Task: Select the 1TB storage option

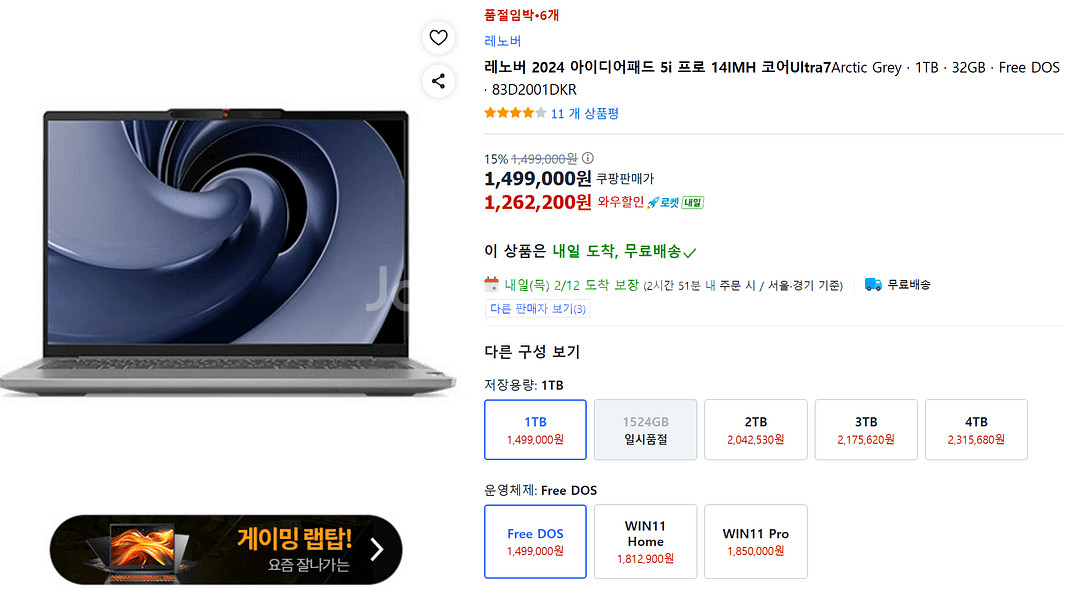Action: [535, 429]
